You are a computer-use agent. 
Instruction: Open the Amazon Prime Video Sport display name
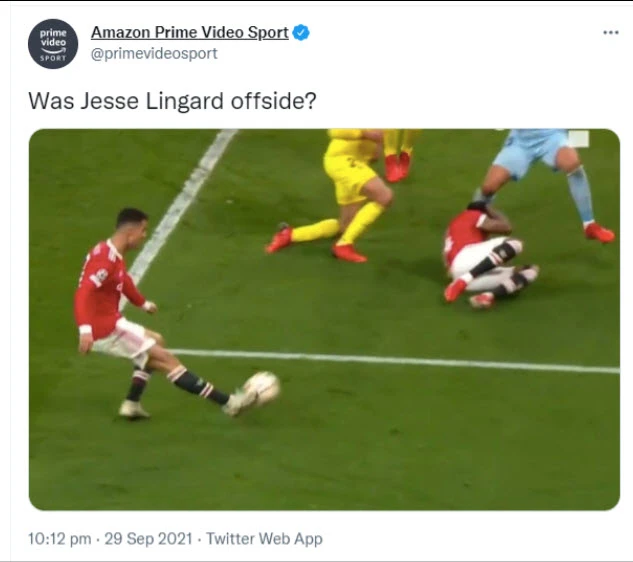point(190,33)
